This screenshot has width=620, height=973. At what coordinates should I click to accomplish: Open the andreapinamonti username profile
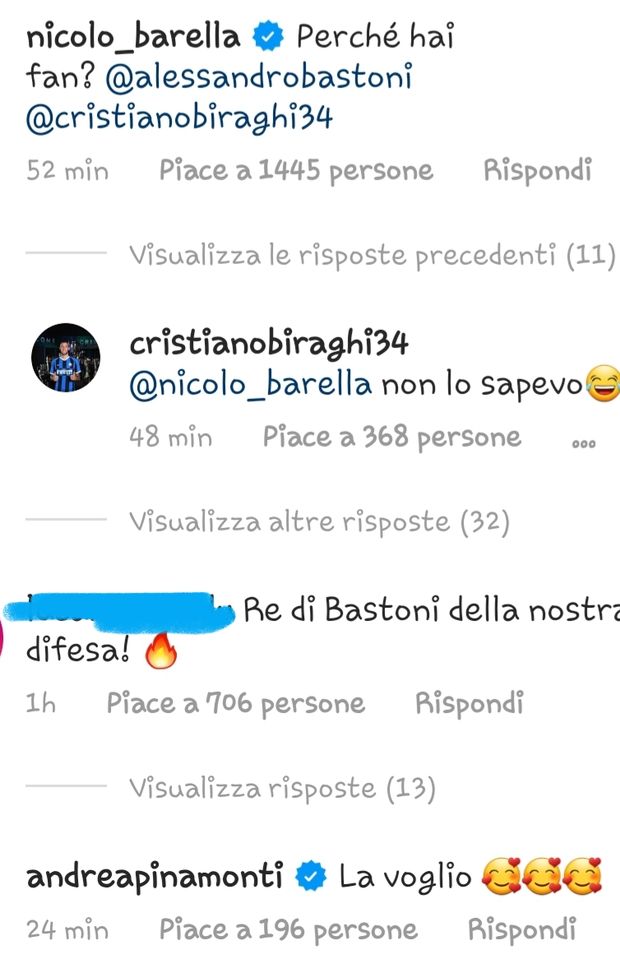coord(155,877)
